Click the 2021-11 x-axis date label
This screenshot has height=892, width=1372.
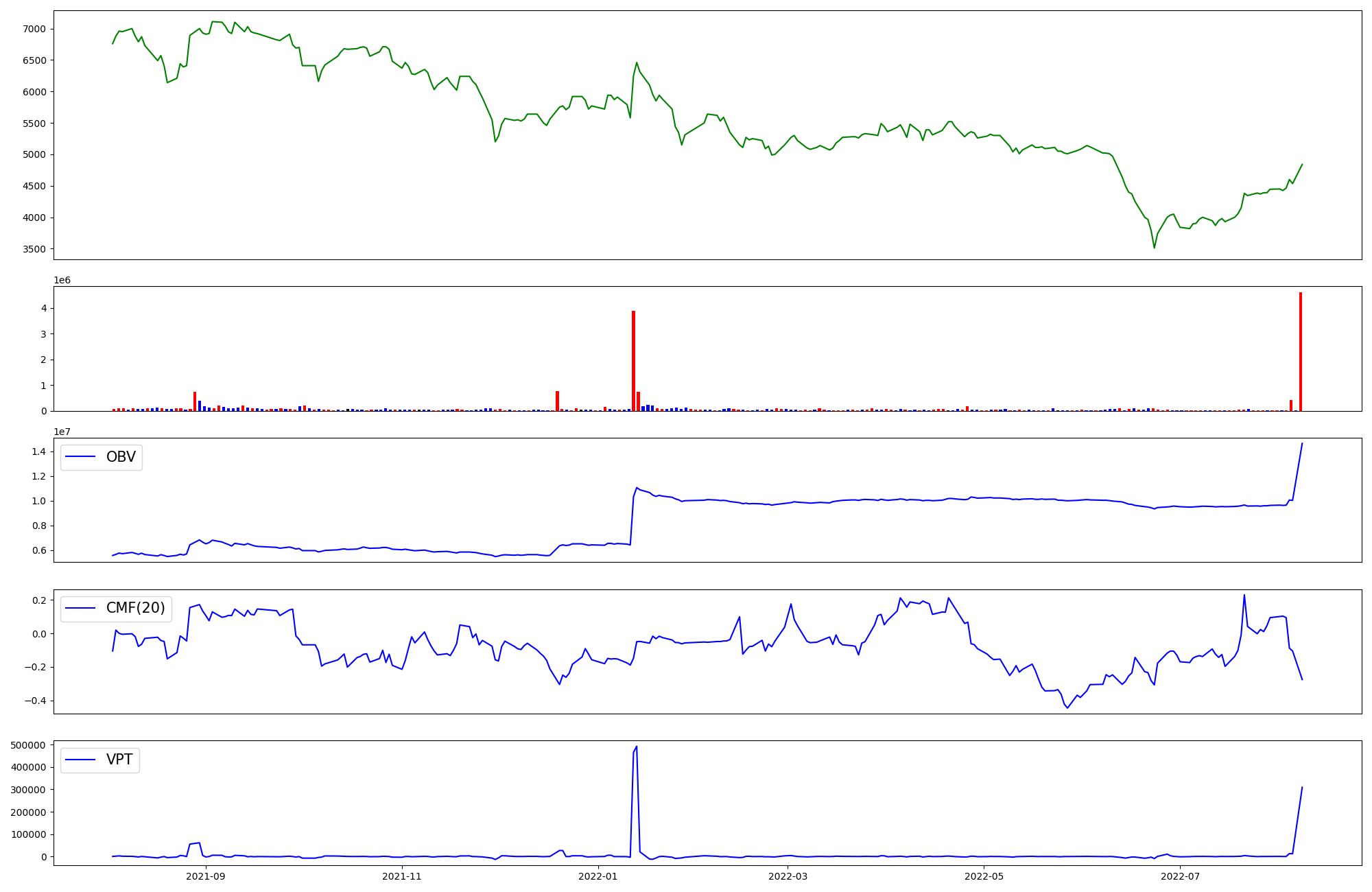pos(401,876)
